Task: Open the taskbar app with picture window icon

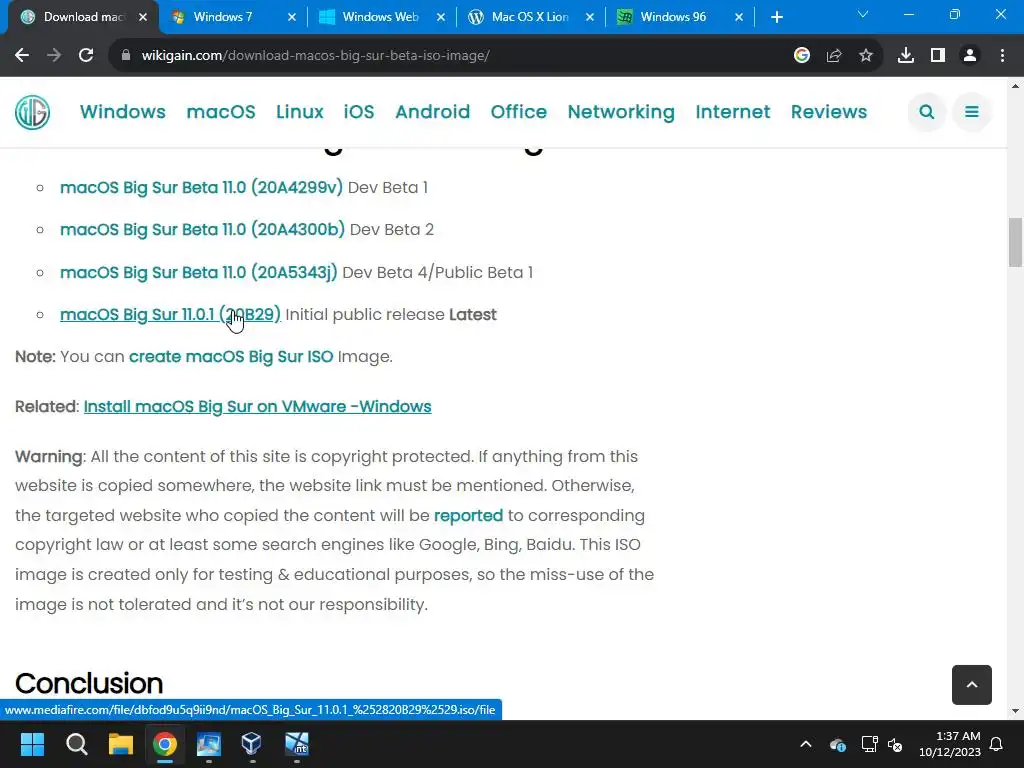Action: pos(209,744)
